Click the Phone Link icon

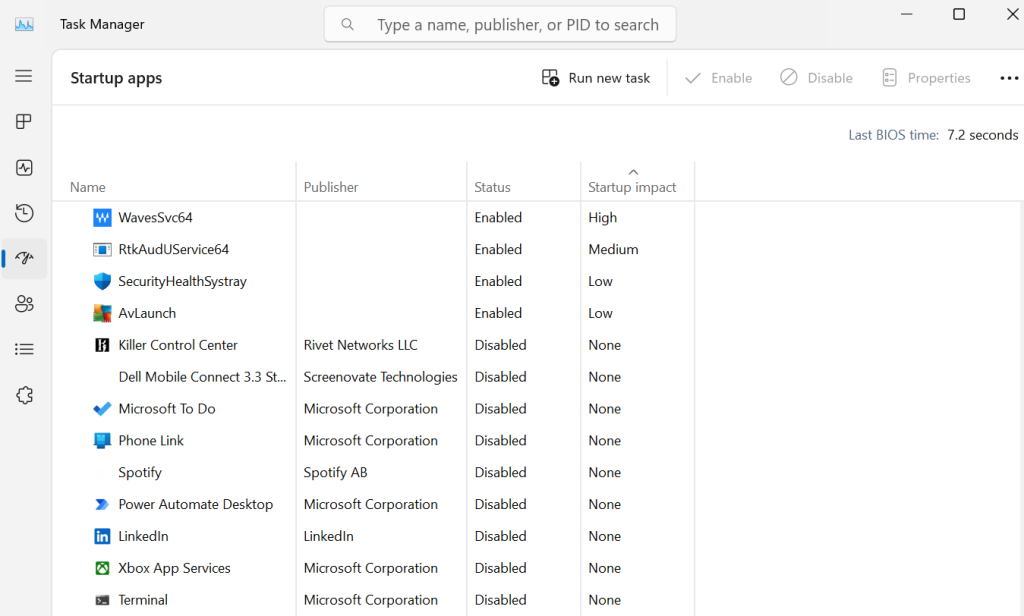click(103, 441)
